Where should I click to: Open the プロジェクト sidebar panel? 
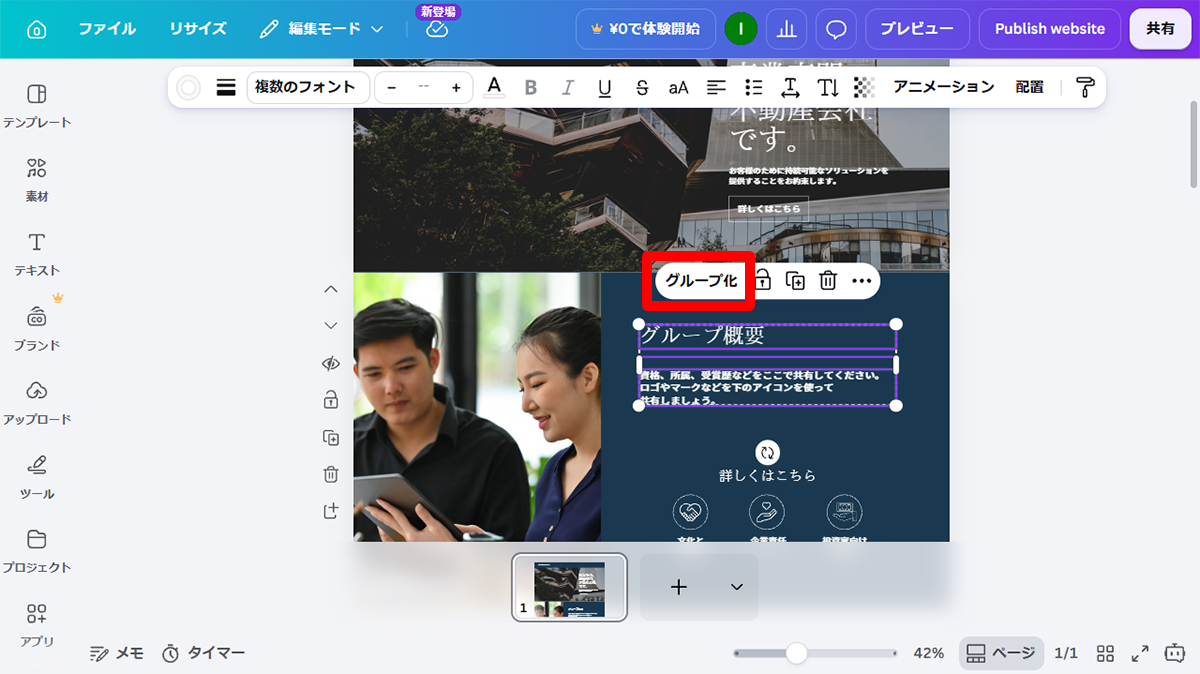37,551
